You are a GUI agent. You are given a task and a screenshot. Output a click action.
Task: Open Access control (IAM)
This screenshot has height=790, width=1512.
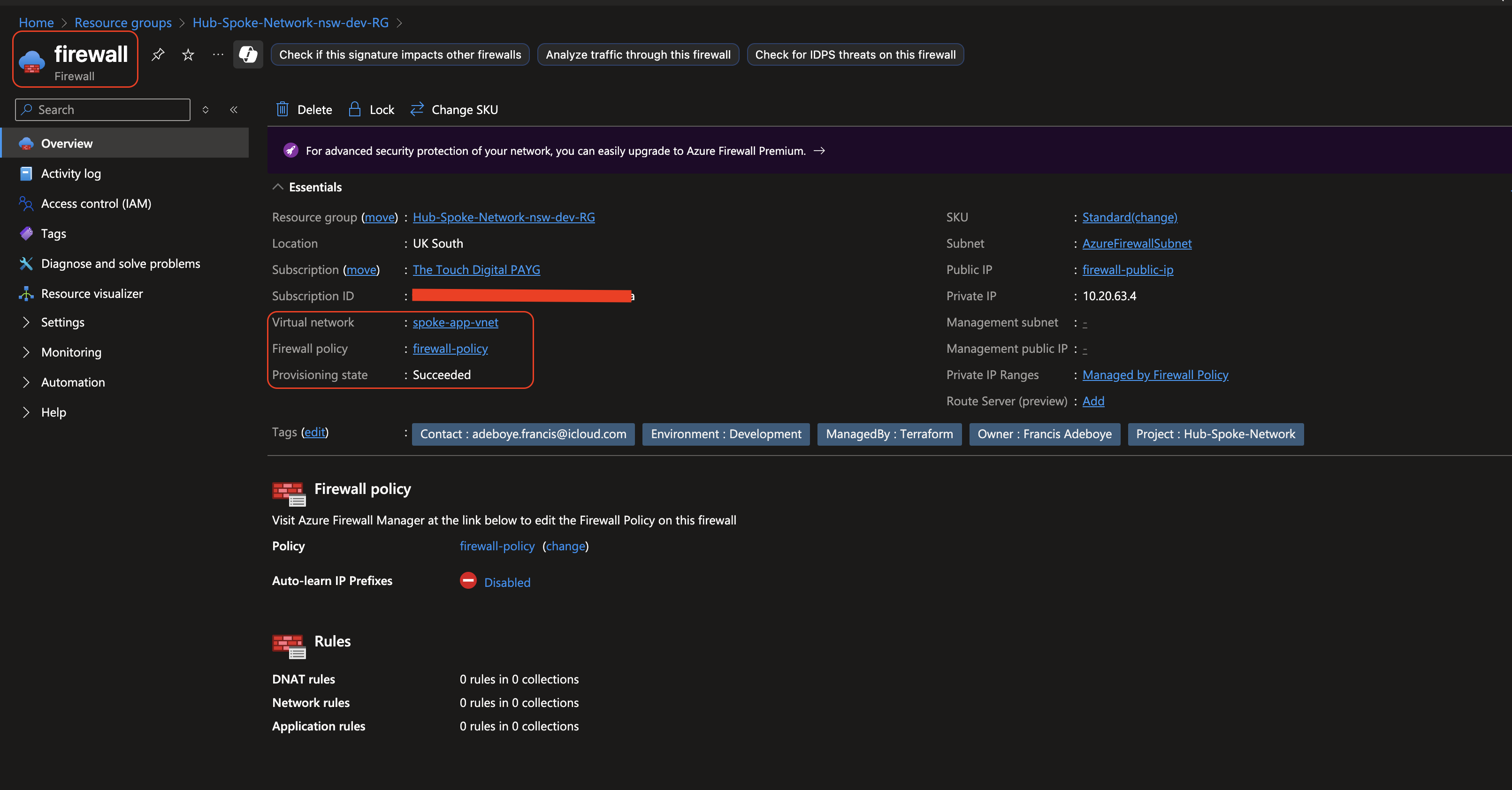[96, 203]
